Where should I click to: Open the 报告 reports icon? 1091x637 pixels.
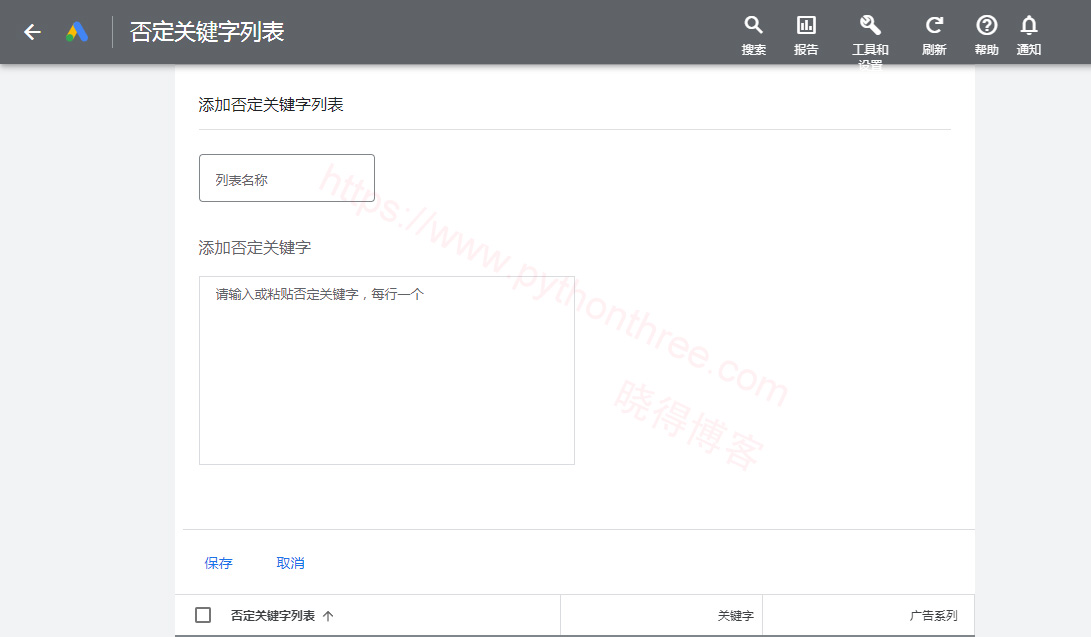tap(806, 35)
